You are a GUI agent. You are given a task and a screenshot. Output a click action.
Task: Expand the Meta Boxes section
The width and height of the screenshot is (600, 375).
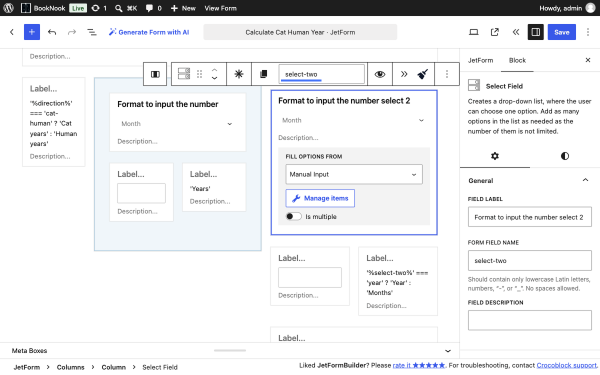[x=448, y=351]
